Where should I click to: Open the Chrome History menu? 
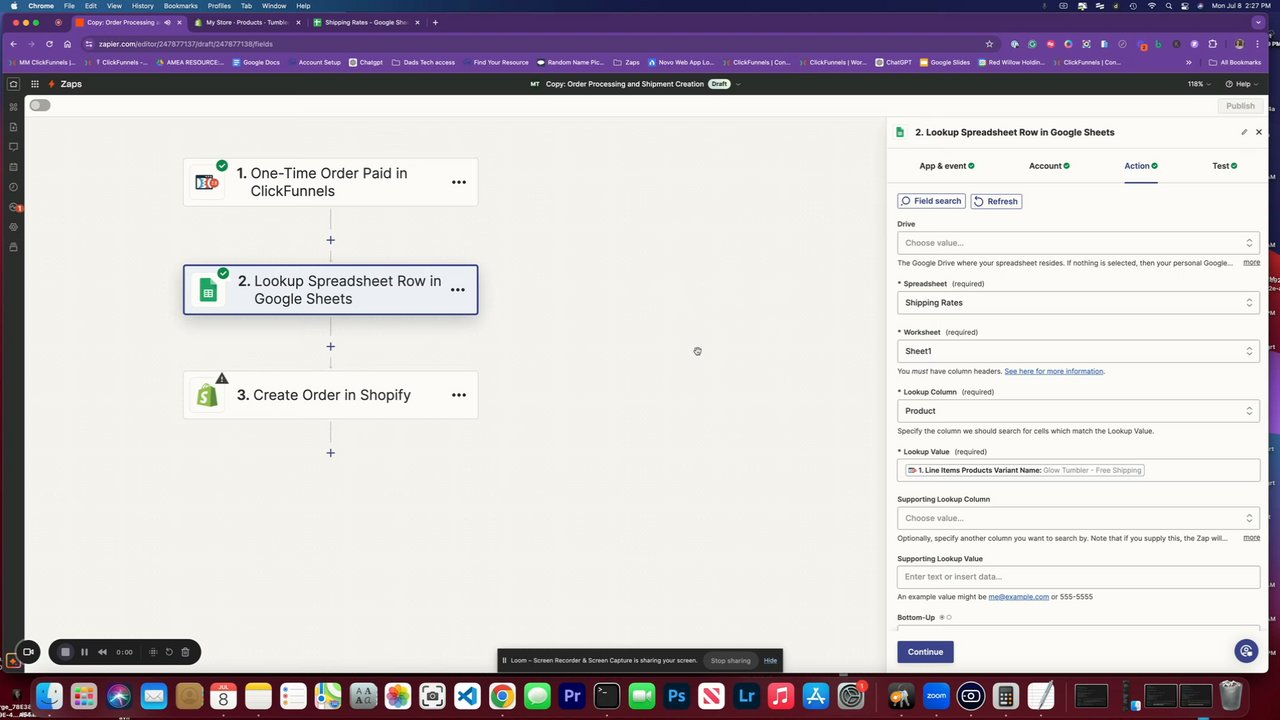[143, 6]
